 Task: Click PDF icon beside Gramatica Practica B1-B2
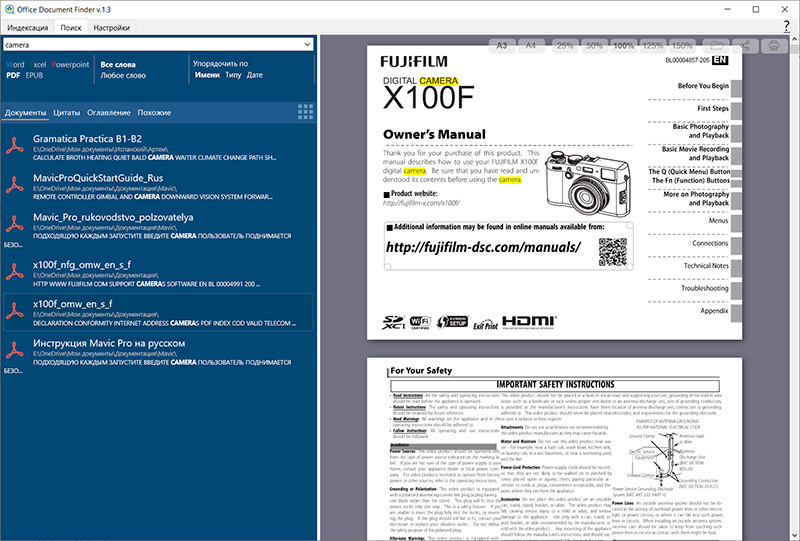[x=15, y=145]
